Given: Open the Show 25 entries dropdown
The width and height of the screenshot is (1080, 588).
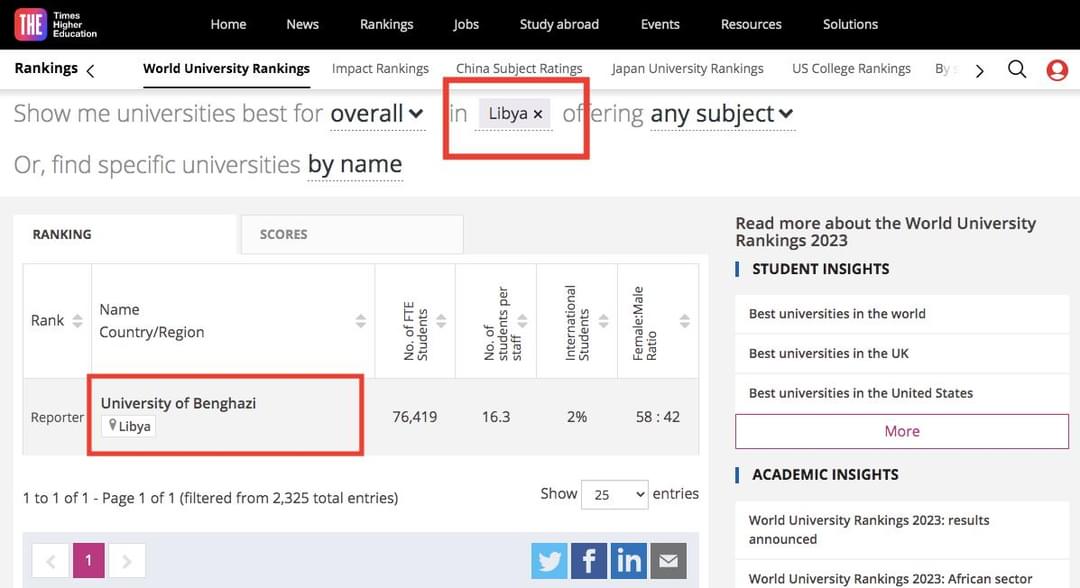Looking at the screenshot, I should coord(614,494).
